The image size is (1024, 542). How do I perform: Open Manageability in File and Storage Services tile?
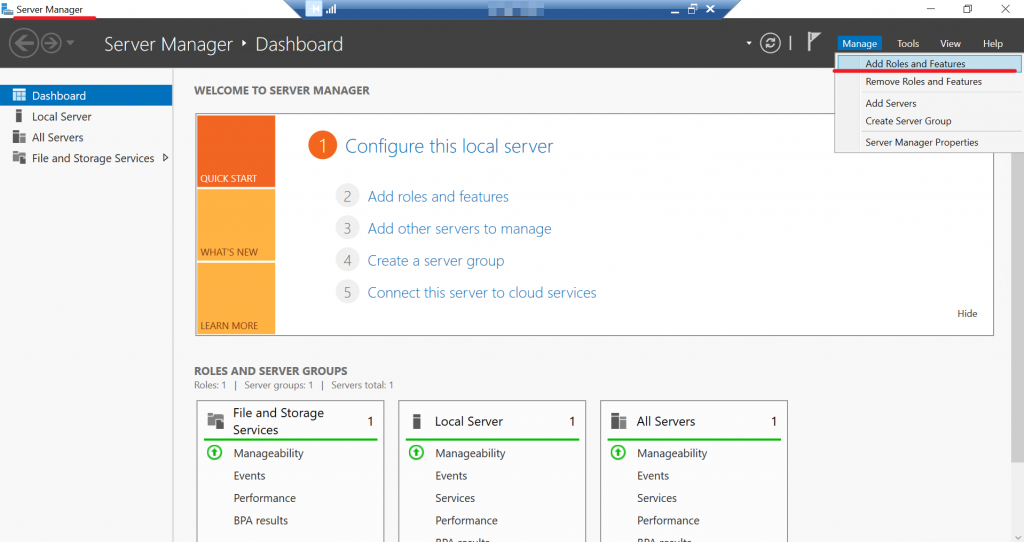pos(268,453)
